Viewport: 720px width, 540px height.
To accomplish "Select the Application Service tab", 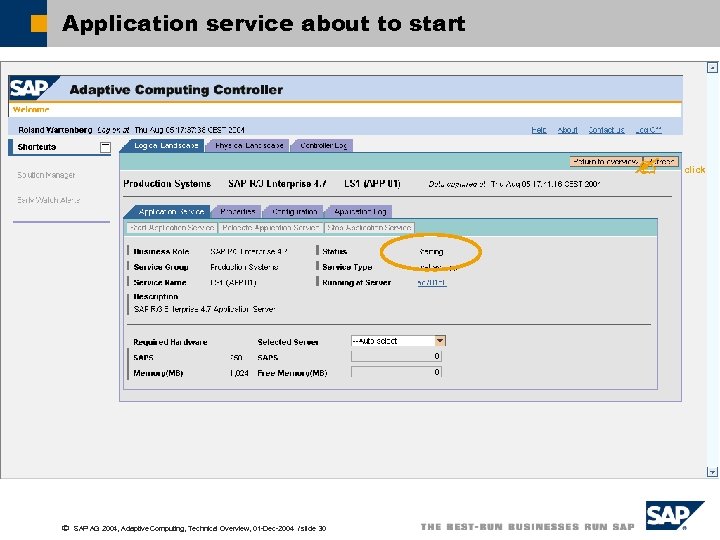I will click(x=171, y=212).
